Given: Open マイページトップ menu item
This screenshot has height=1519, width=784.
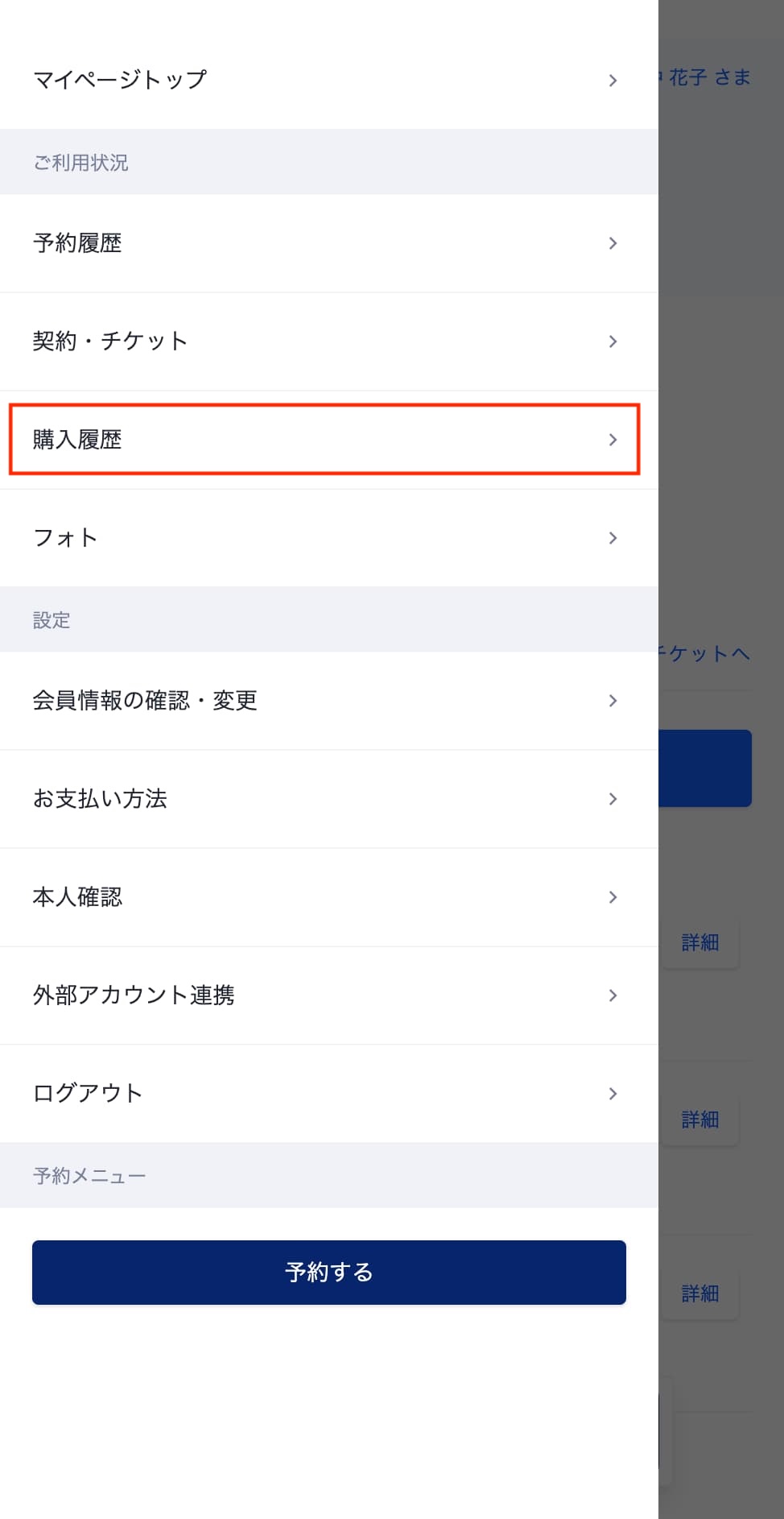Looking at the screenshot, I should pyautogui.click(x=328, y=80).
